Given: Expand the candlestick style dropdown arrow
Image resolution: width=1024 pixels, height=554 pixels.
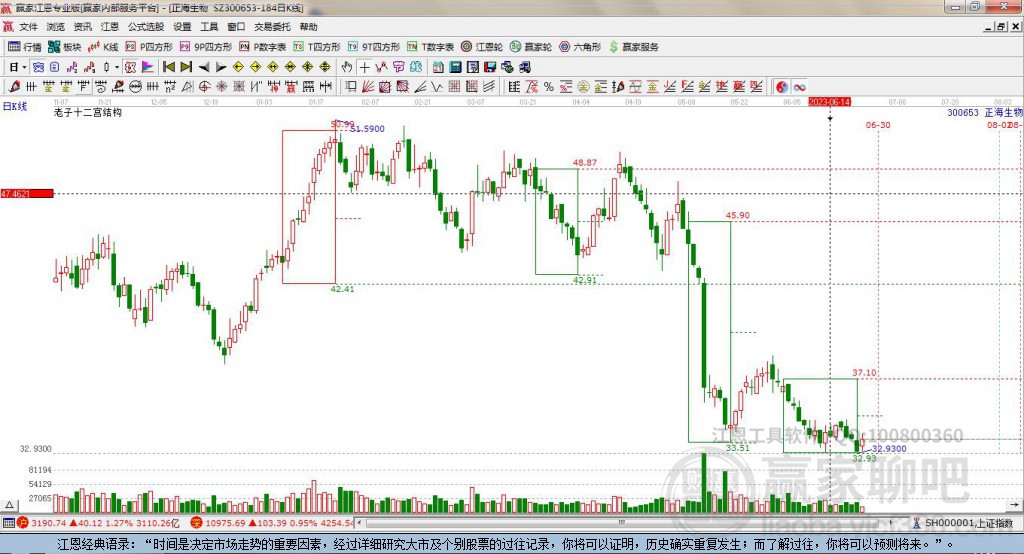Looking at the screenshot, I should (x=117, y=67).
